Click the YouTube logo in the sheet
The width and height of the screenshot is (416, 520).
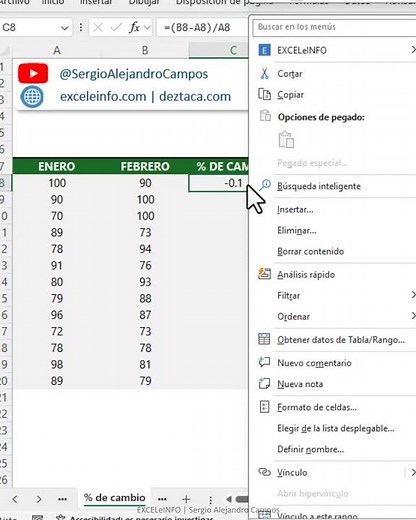[33, 73]
